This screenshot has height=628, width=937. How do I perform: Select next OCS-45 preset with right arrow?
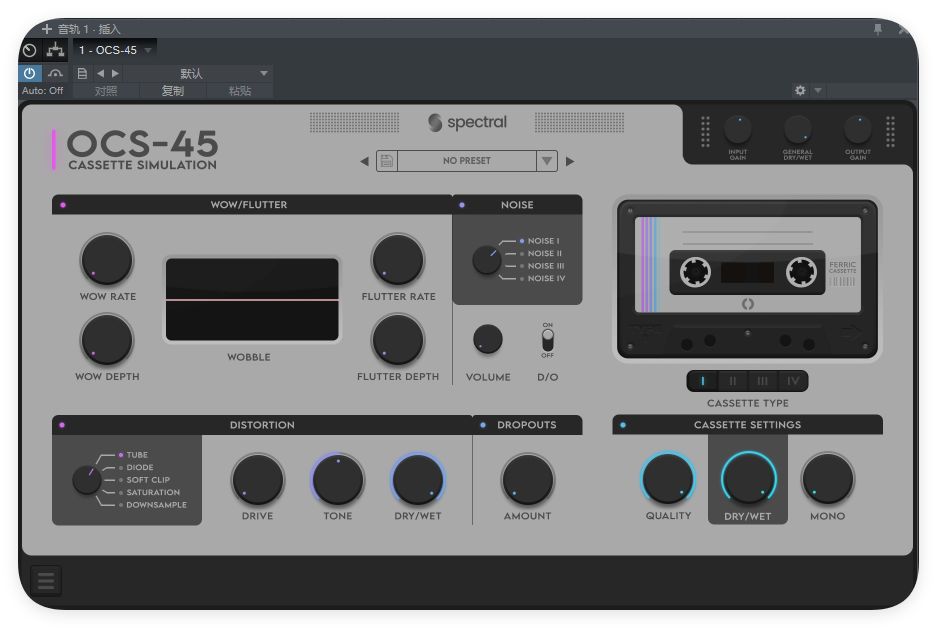(570, 161)
